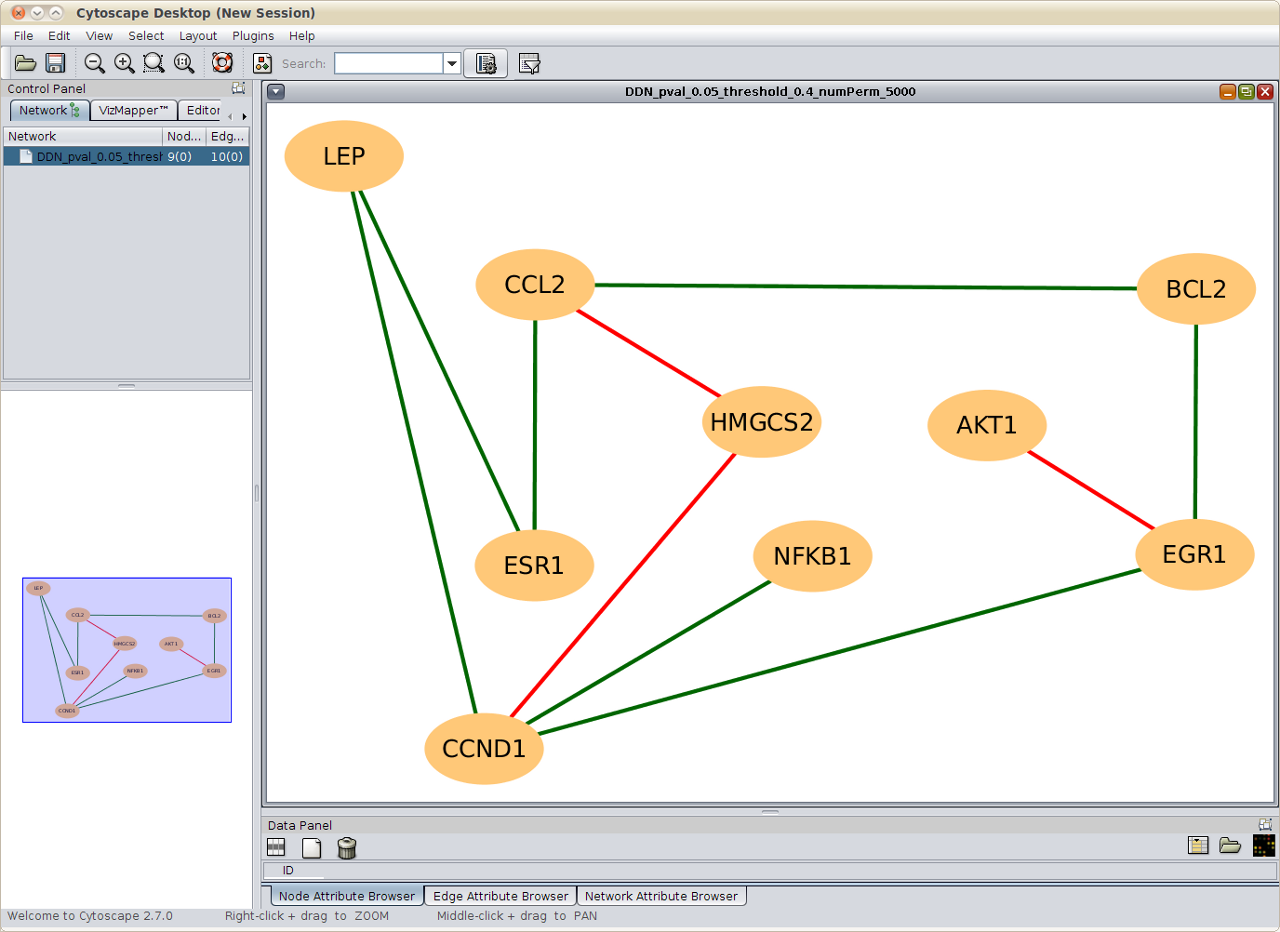
Task: Click the Save session floppy icon
Action: click(55, 63)
